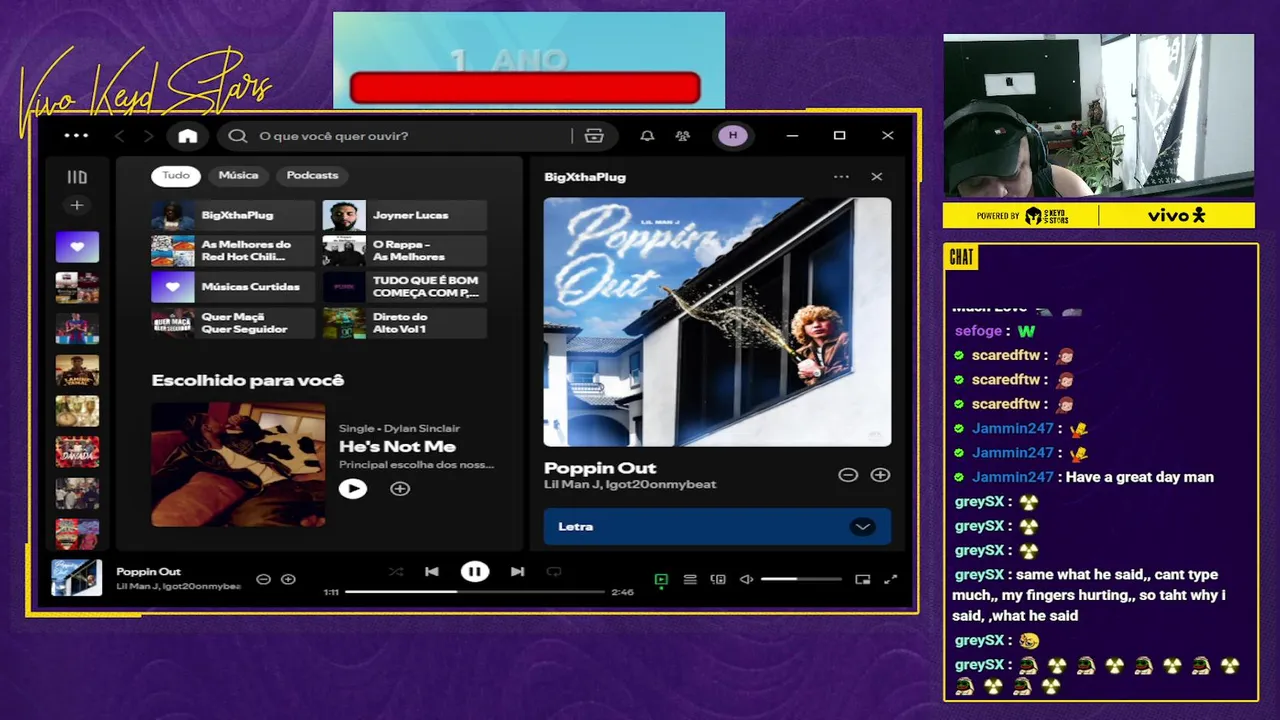The height and width of the screenshot is (720, 1280).
Task: Open Liked Songs heart in sidebar
Action: tap(77, 247)
